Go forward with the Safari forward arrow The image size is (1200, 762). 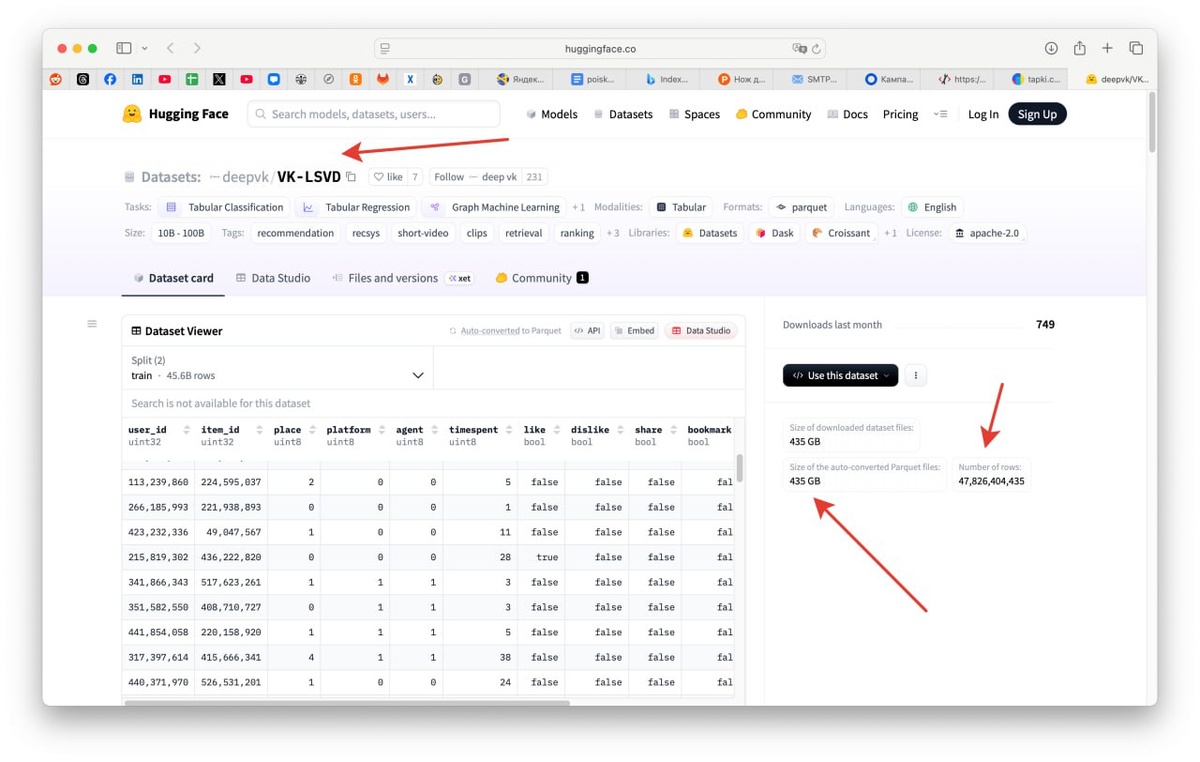[x=197, y=48]
